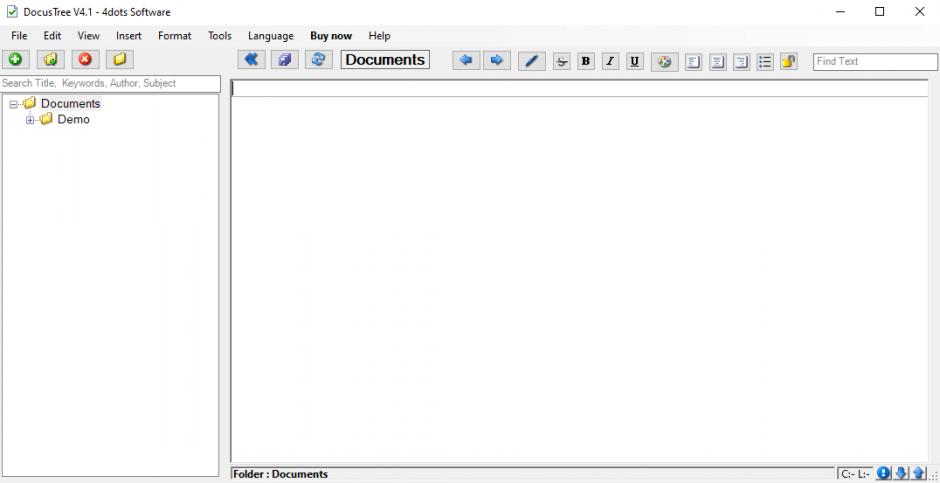940x483 pixels.
Task: Click the blue stacked pages icon
Action: 285,59
